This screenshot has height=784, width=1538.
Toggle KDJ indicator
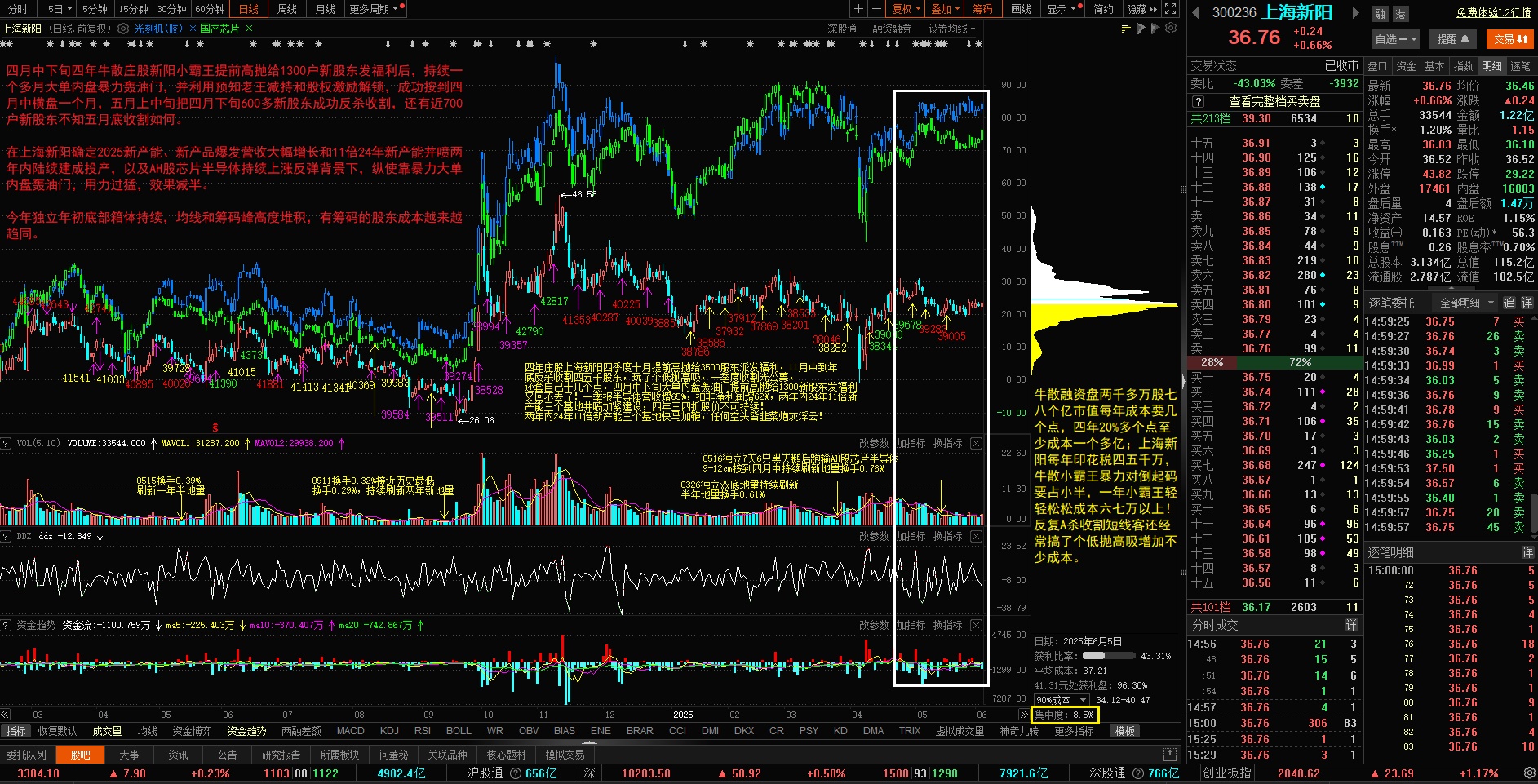[x=389, y=731]
